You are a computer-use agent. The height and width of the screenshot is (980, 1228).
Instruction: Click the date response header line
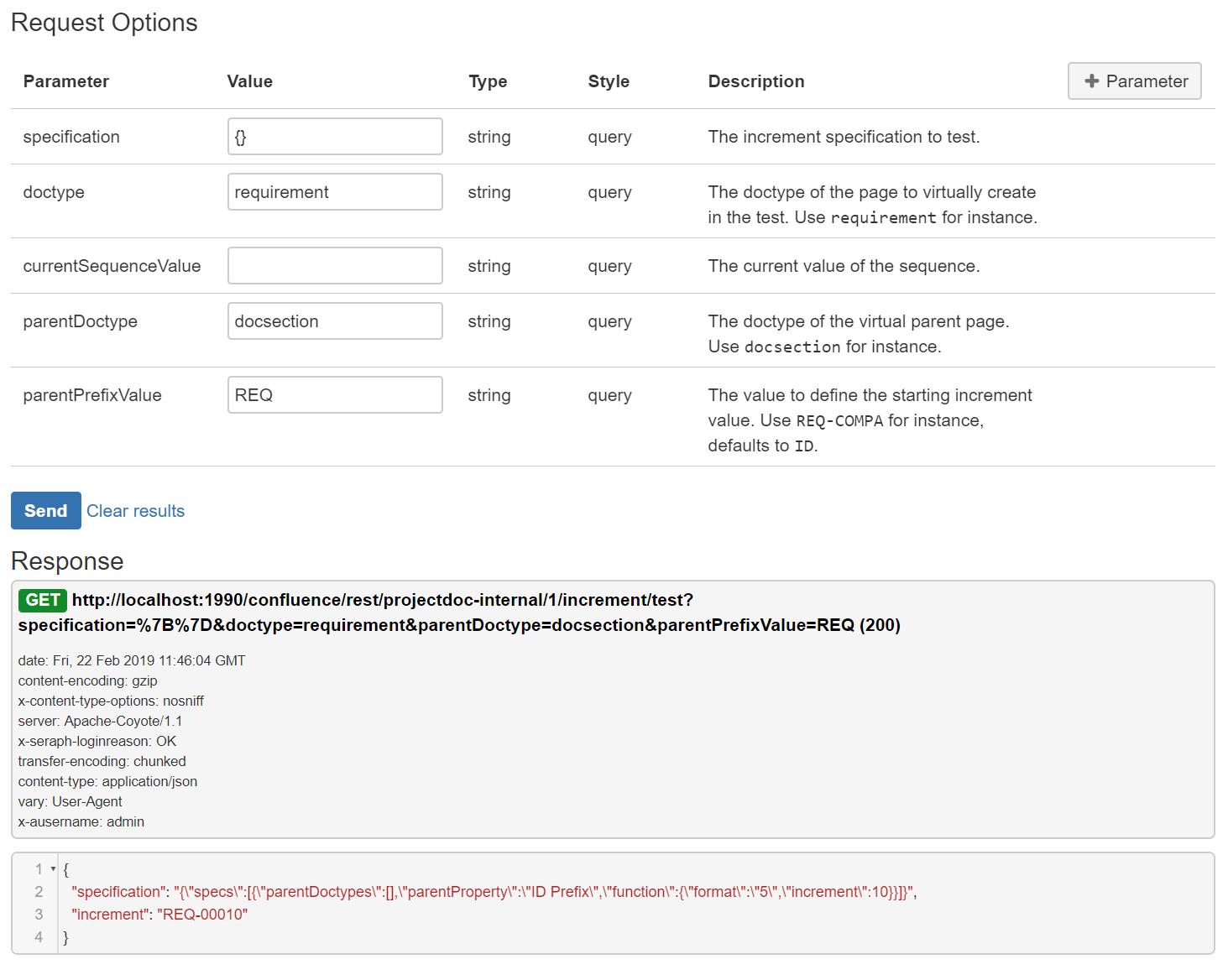pos(132,660)
